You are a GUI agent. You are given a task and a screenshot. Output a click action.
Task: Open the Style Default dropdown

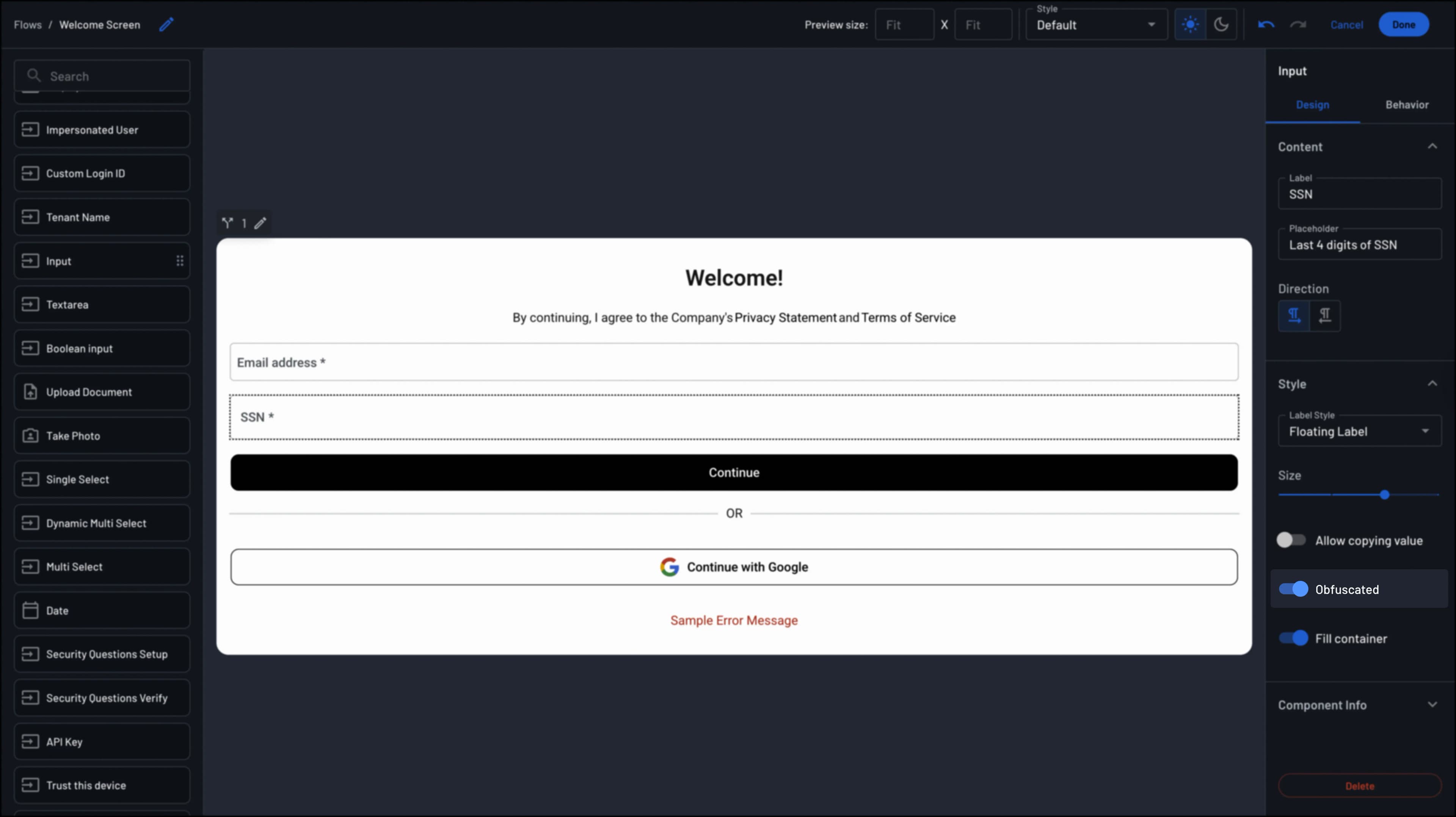tap(1095, 24)
